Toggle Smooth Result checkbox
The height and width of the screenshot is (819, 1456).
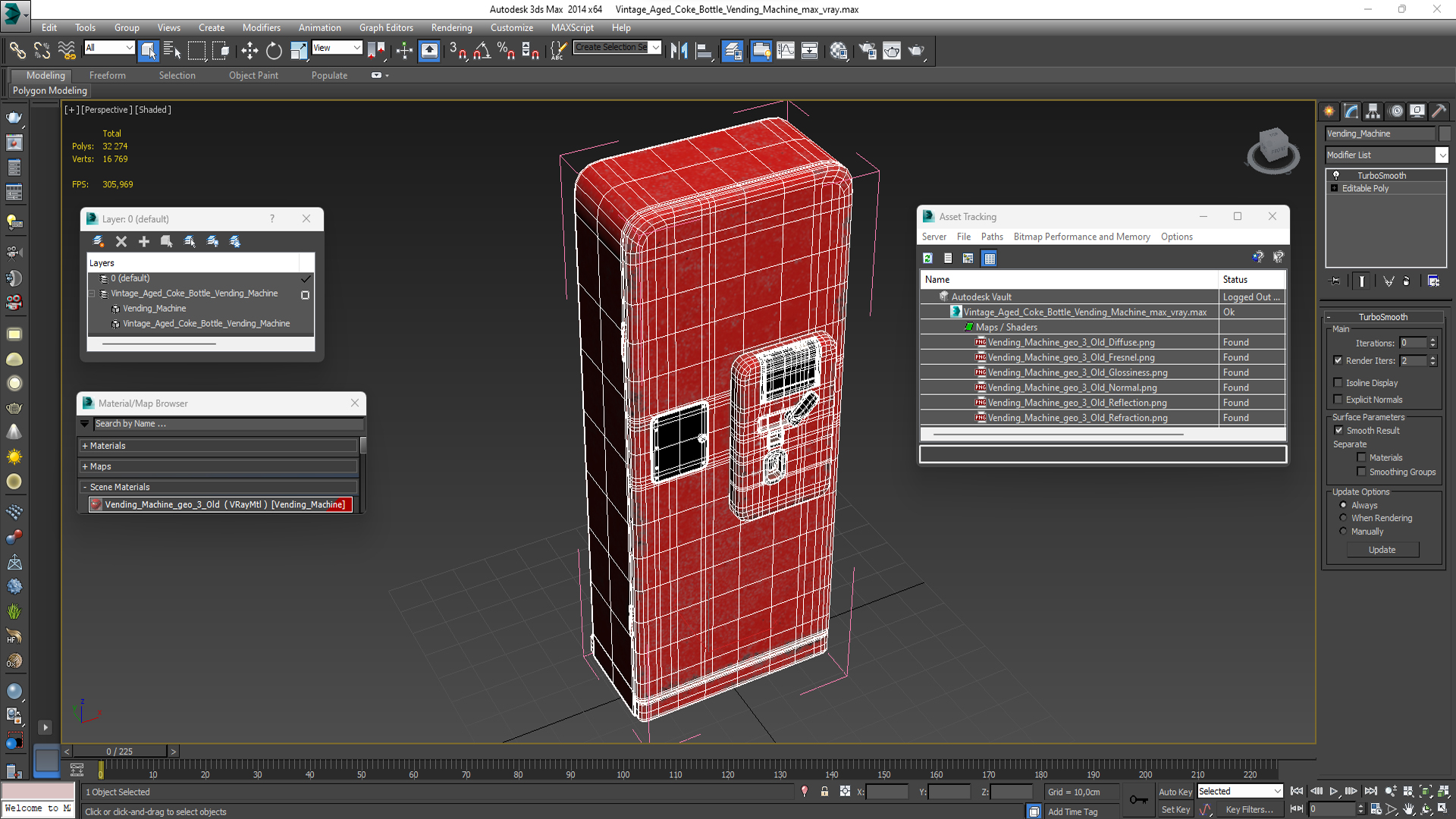click(1338, 431)
